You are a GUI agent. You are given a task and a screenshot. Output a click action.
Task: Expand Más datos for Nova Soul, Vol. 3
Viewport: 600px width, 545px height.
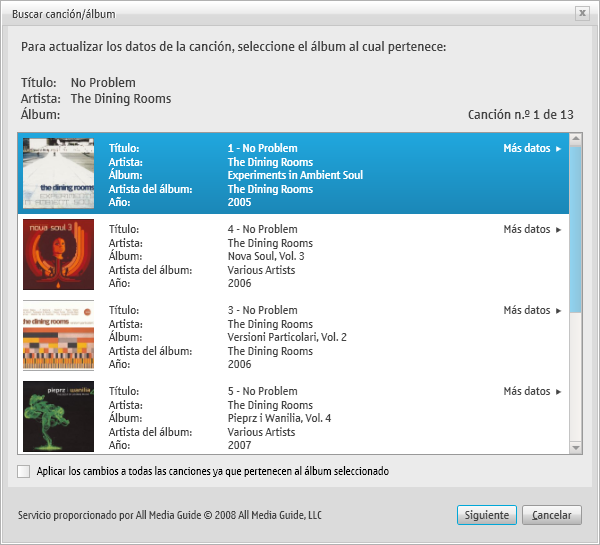[x=532, y=229]
